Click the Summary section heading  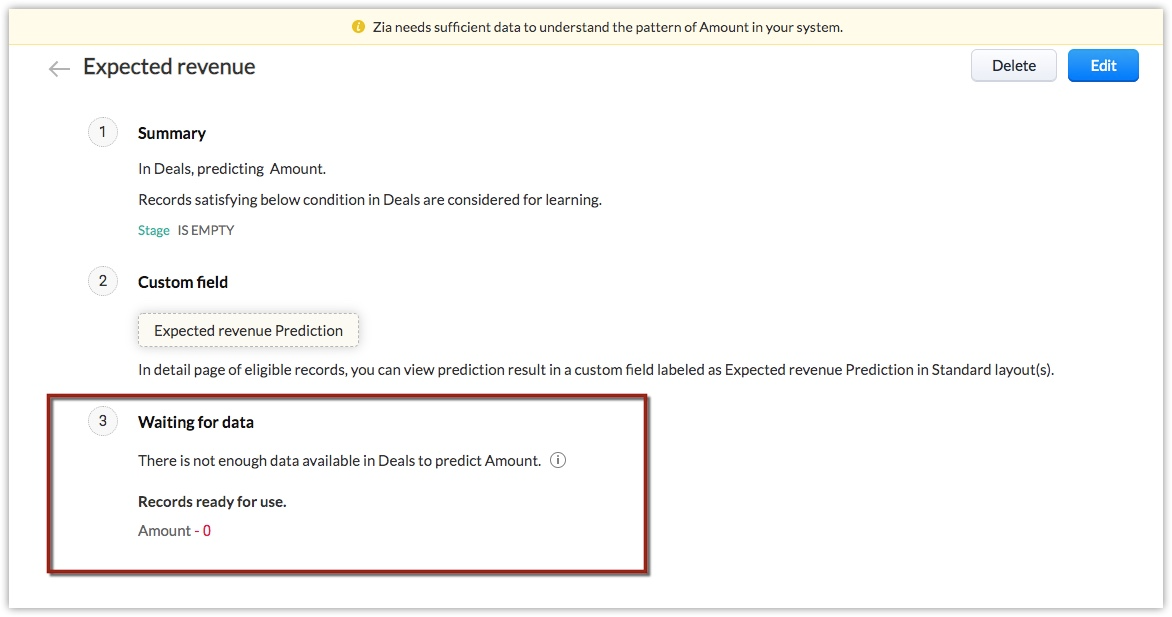pos(172,133)
